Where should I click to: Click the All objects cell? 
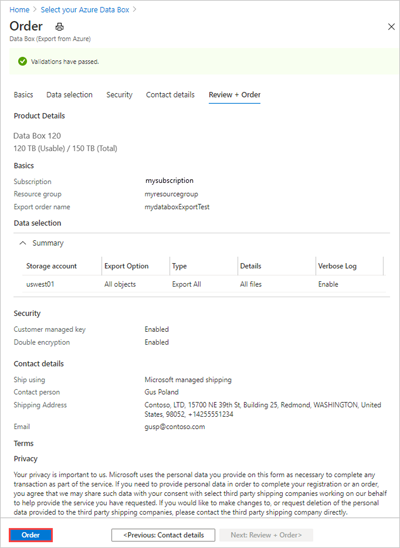(x=120, y=284)
